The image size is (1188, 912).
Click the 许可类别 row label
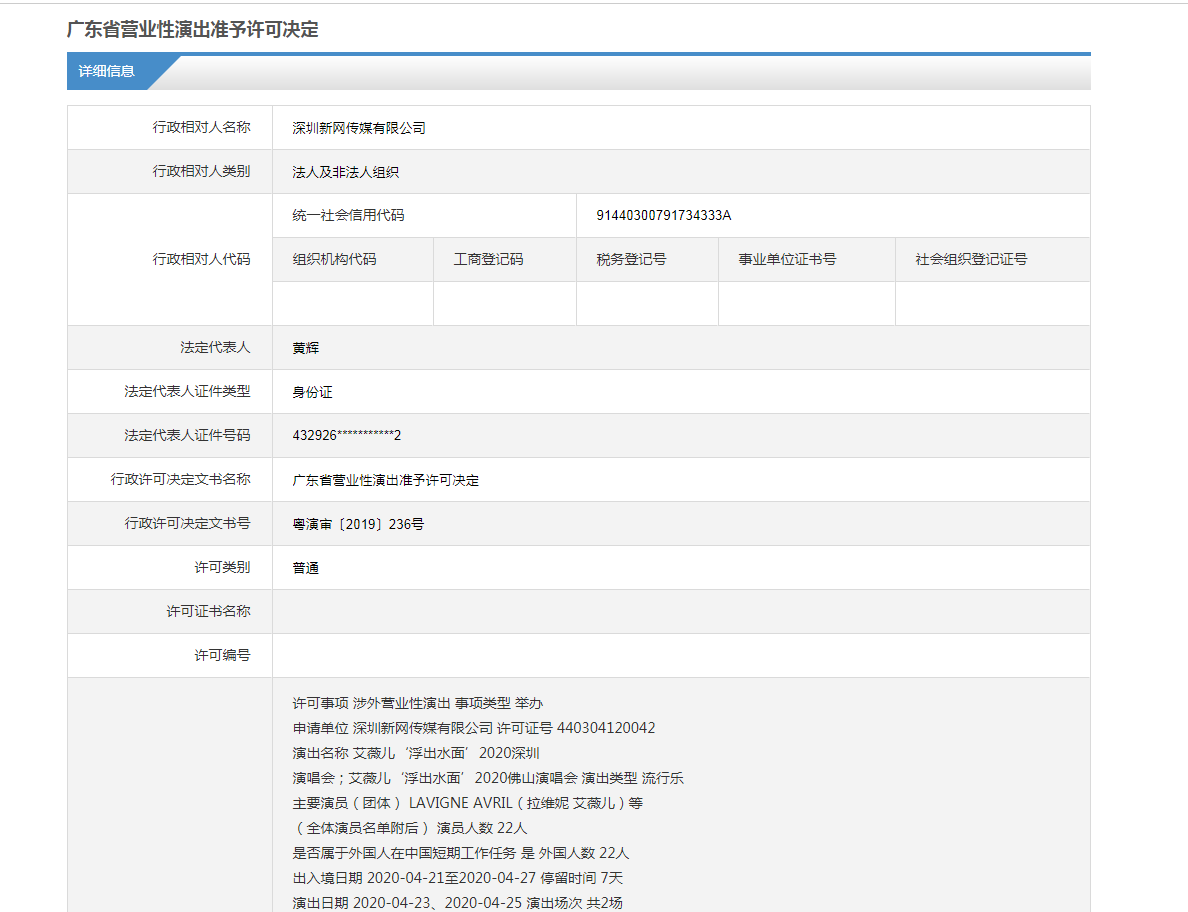[x=222, y=567]
